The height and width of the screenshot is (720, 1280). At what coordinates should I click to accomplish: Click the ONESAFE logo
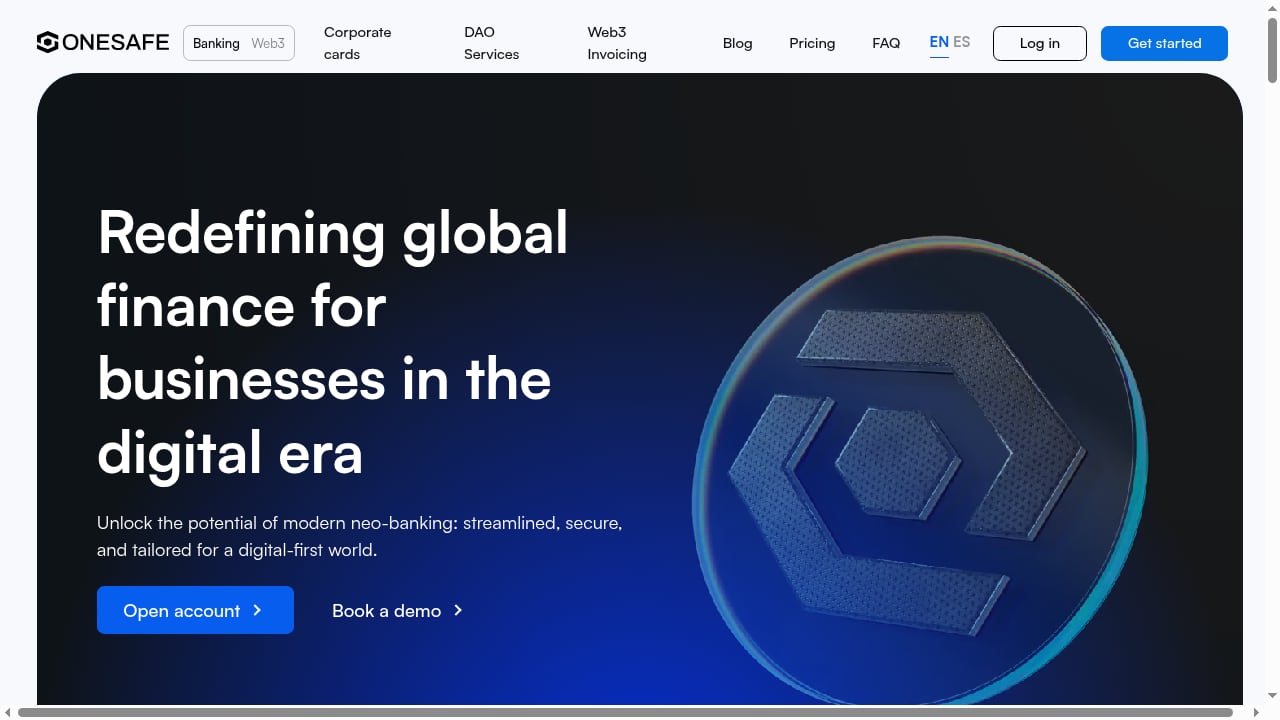coord(103,43)
